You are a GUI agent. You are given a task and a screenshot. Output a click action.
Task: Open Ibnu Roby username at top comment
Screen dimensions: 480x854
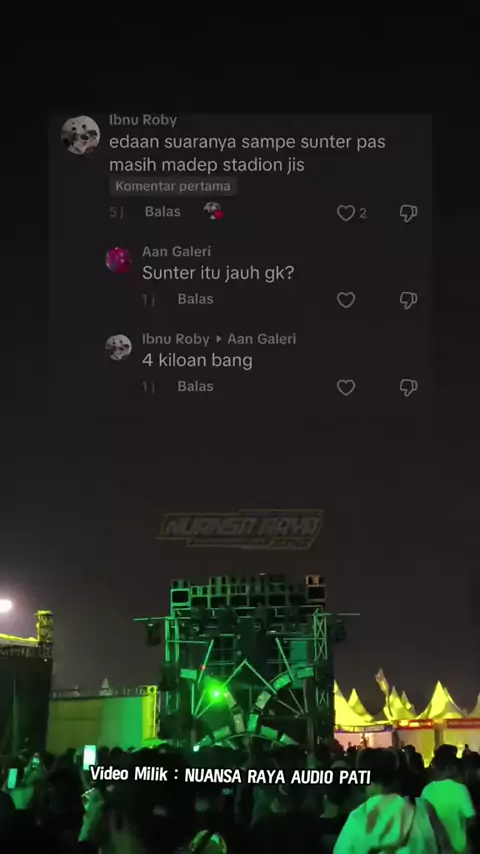point(143,120)
